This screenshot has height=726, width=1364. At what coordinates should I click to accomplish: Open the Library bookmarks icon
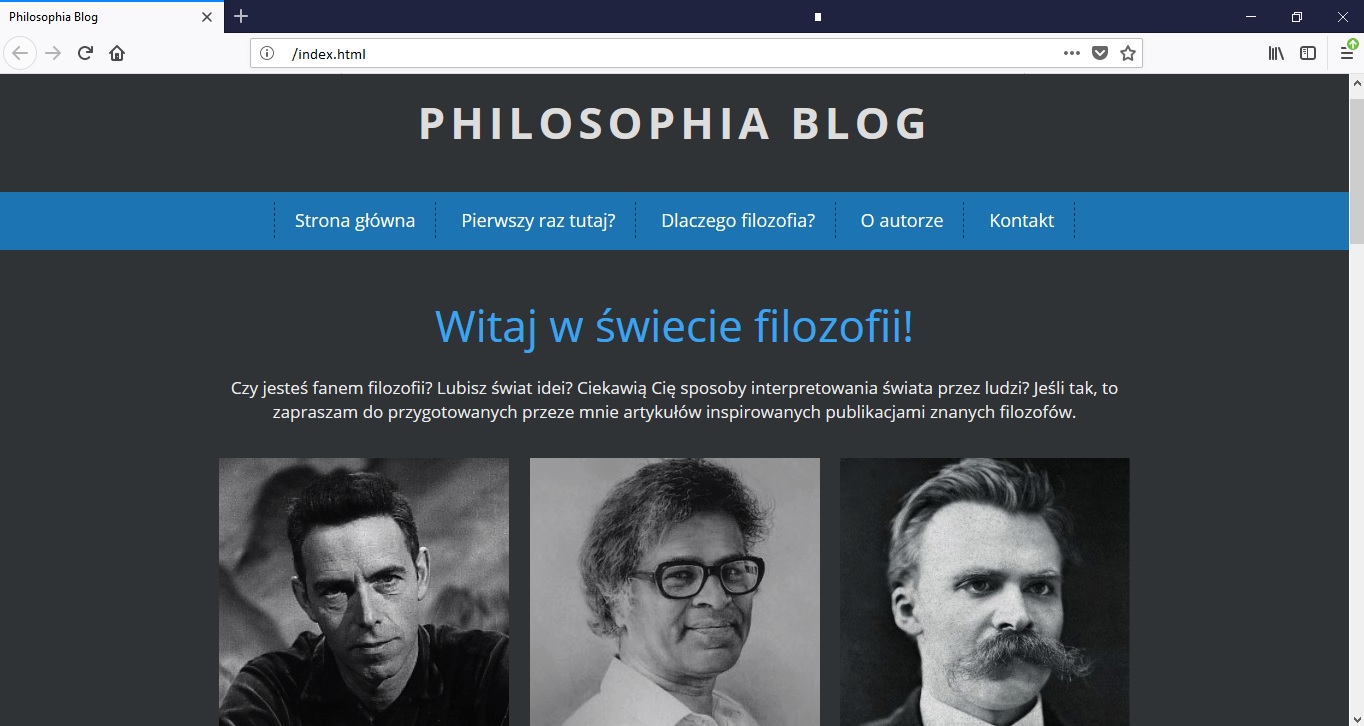click(1277, 53)
